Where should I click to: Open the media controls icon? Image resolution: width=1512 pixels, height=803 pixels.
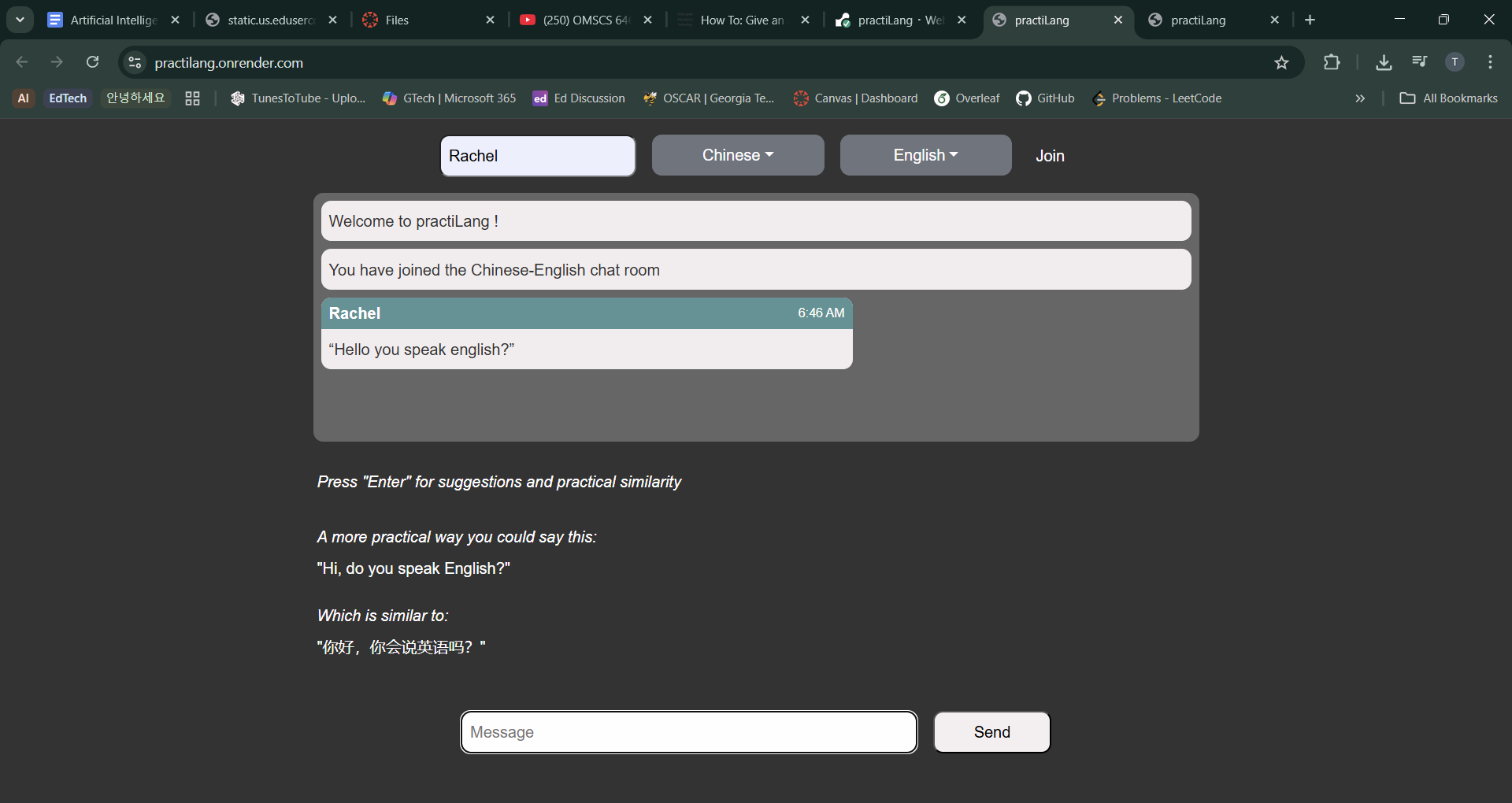tap(1419, 62)
